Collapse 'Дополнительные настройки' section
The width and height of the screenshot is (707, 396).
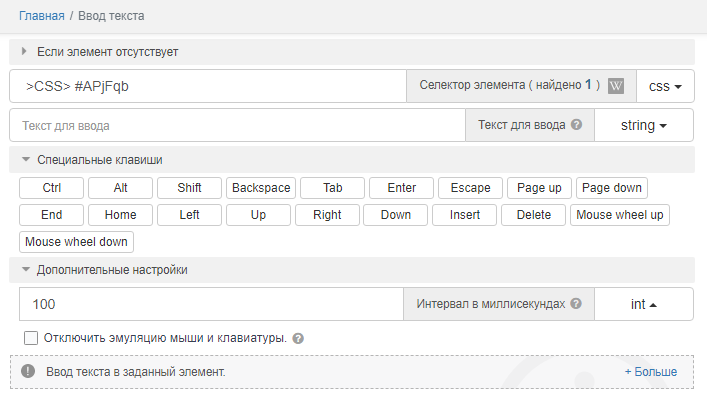click(352, 270)
